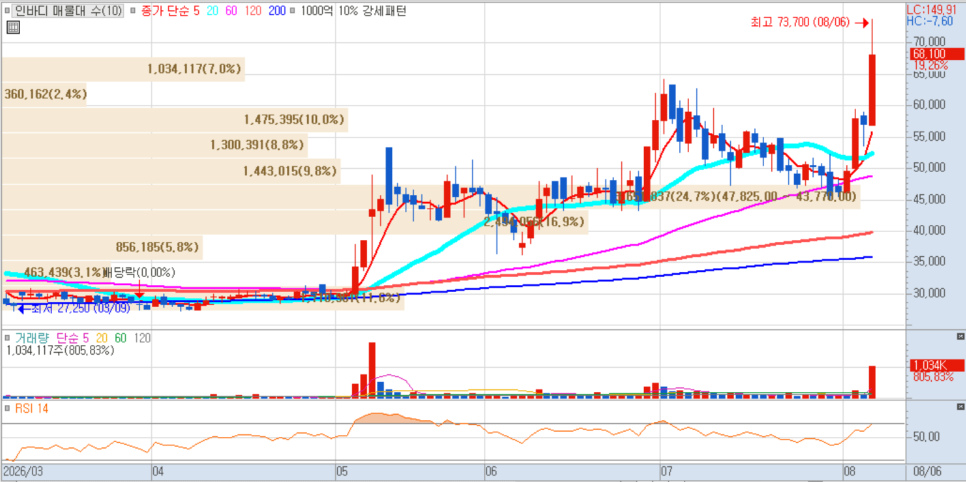Select the 거래량 volume indicator label
Screen dimensions: 966x482
[x=31, y=338]
